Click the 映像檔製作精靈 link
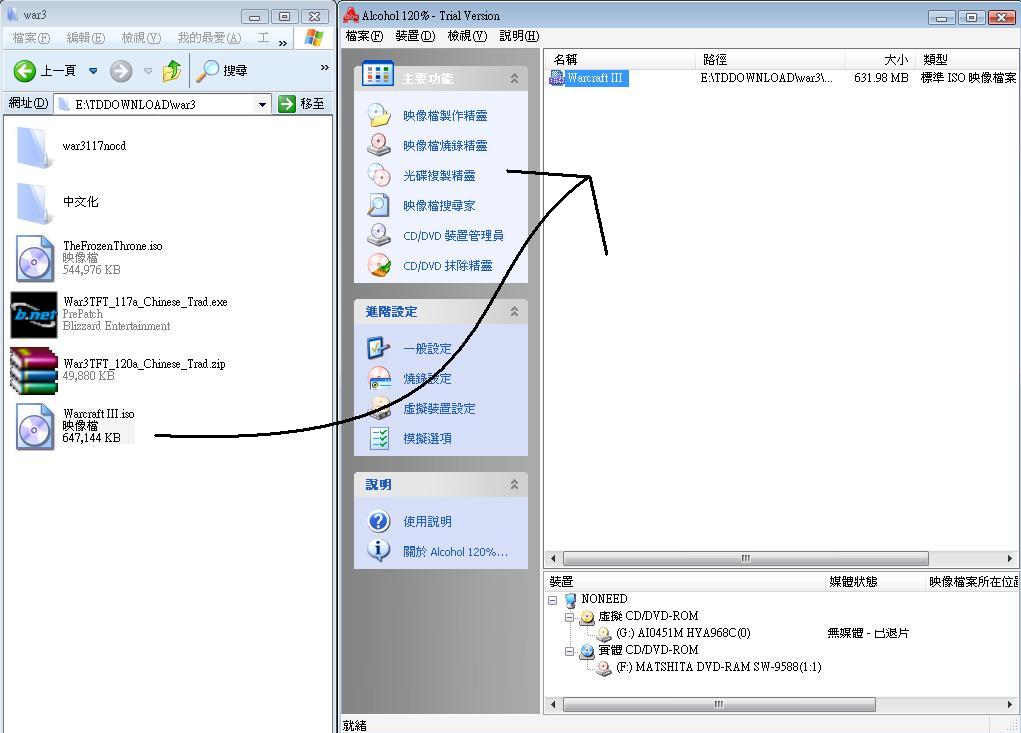The height and width of the screenshot is (733, 1021). click(445, 116)
